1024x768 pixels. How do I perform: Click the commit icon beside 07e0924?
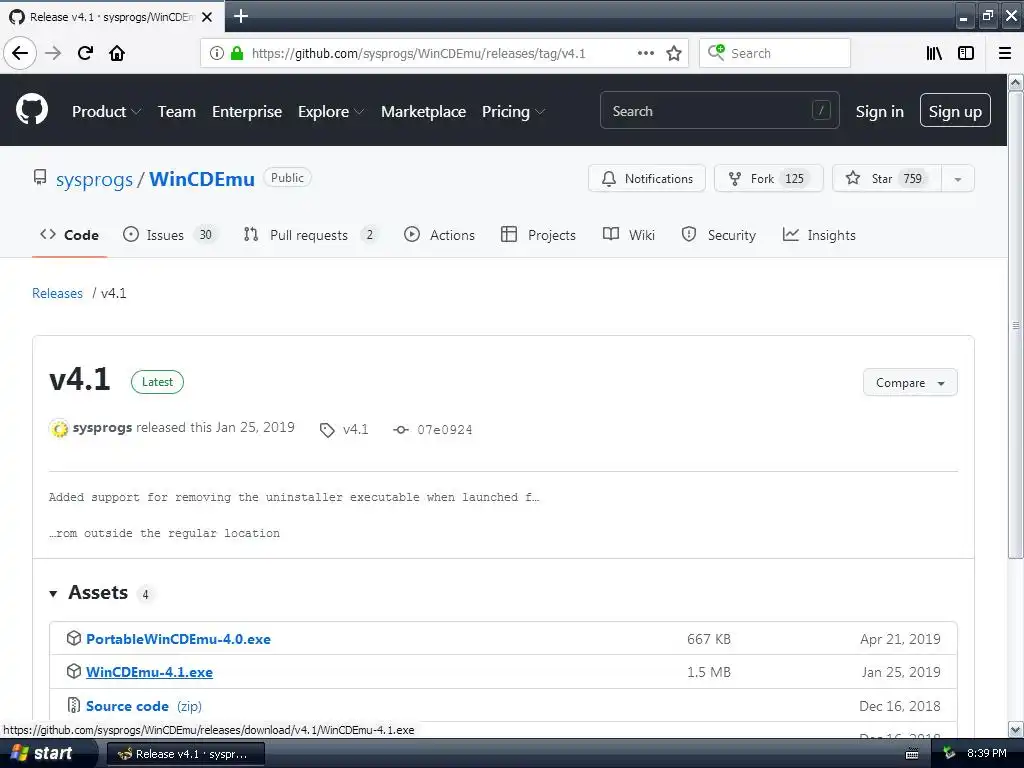click(401, 430)
